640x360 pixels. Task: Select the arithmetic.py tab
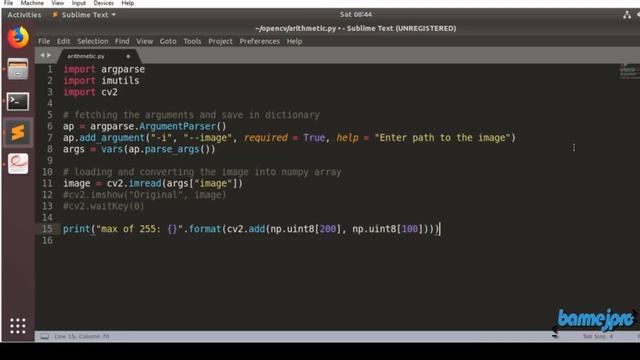[x=86, y=56]
